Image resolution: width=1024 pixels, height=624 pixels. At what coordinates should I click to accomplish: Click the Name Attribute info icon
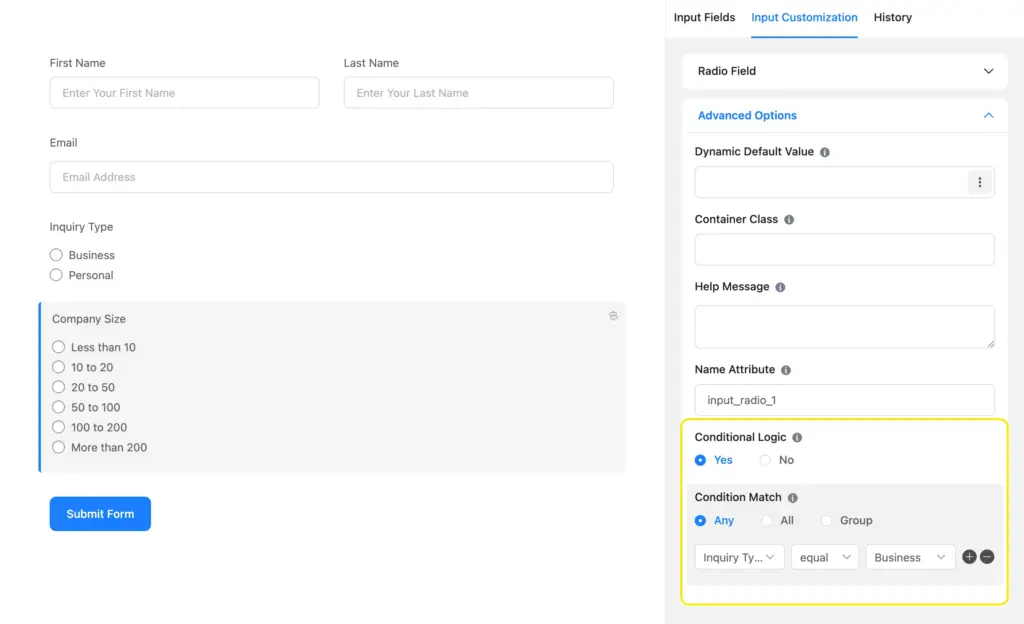[x=786, y=370]
